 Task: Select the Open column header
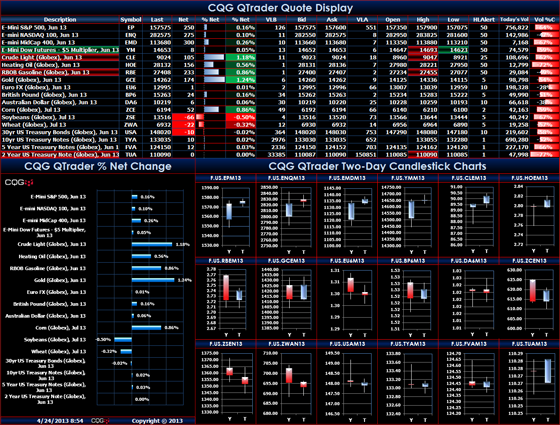click(392, 20)
